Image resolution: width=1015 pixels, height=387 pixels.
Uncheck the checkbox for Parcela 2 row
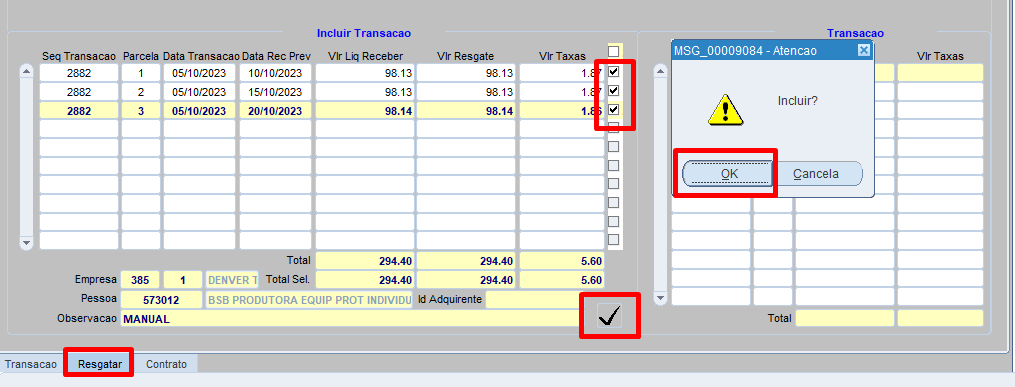pos(614,91)
